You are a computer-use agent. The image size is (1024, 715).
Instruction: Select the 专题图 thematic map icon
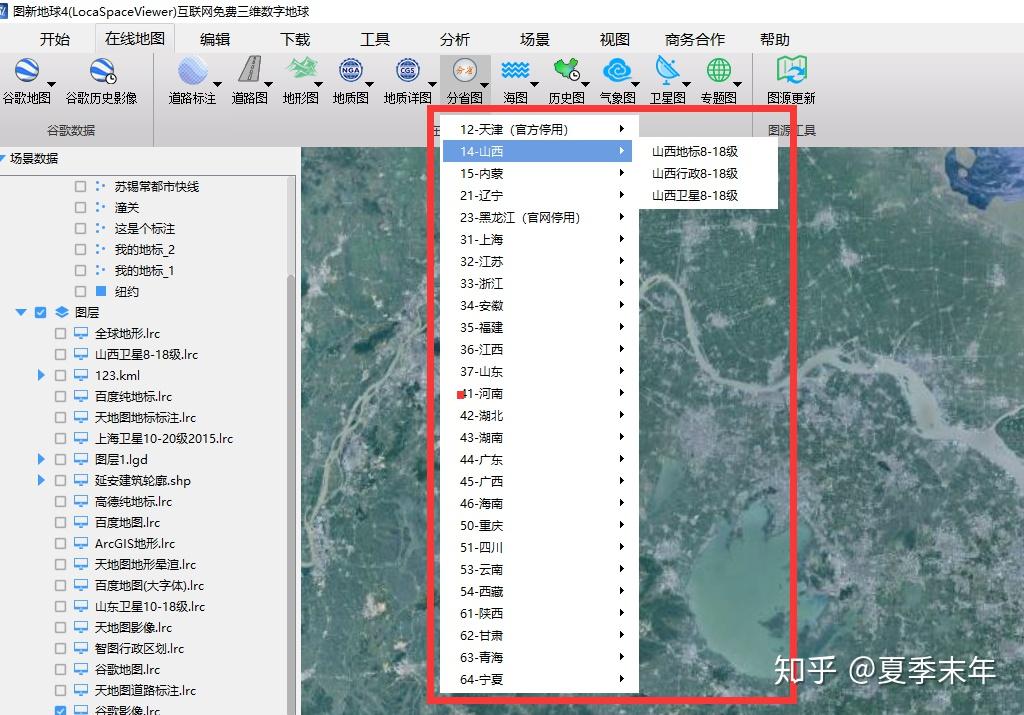(x=721, y=80)
